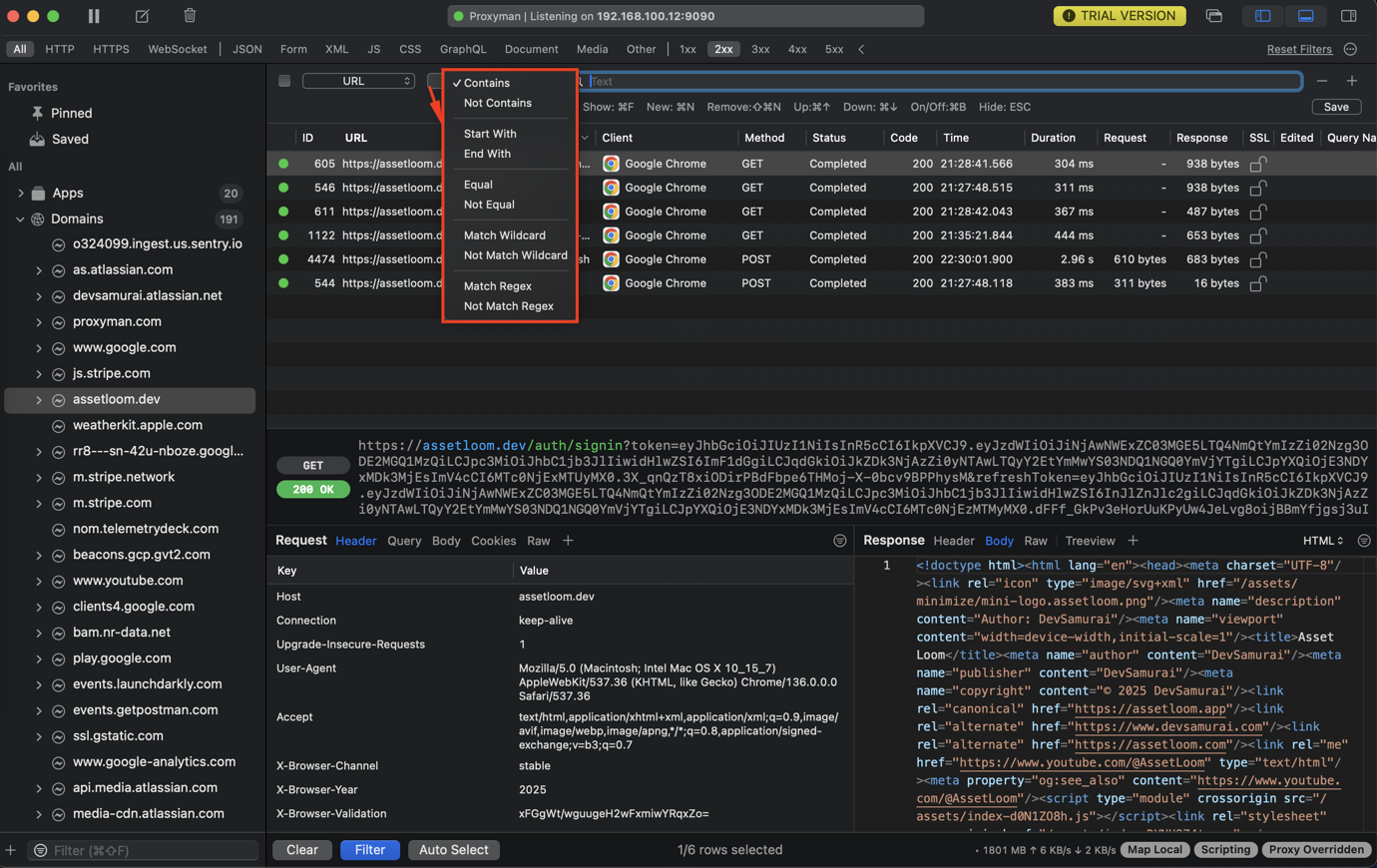
Task: Open filter options icon beside Reset Filters
Action: 1350,49
